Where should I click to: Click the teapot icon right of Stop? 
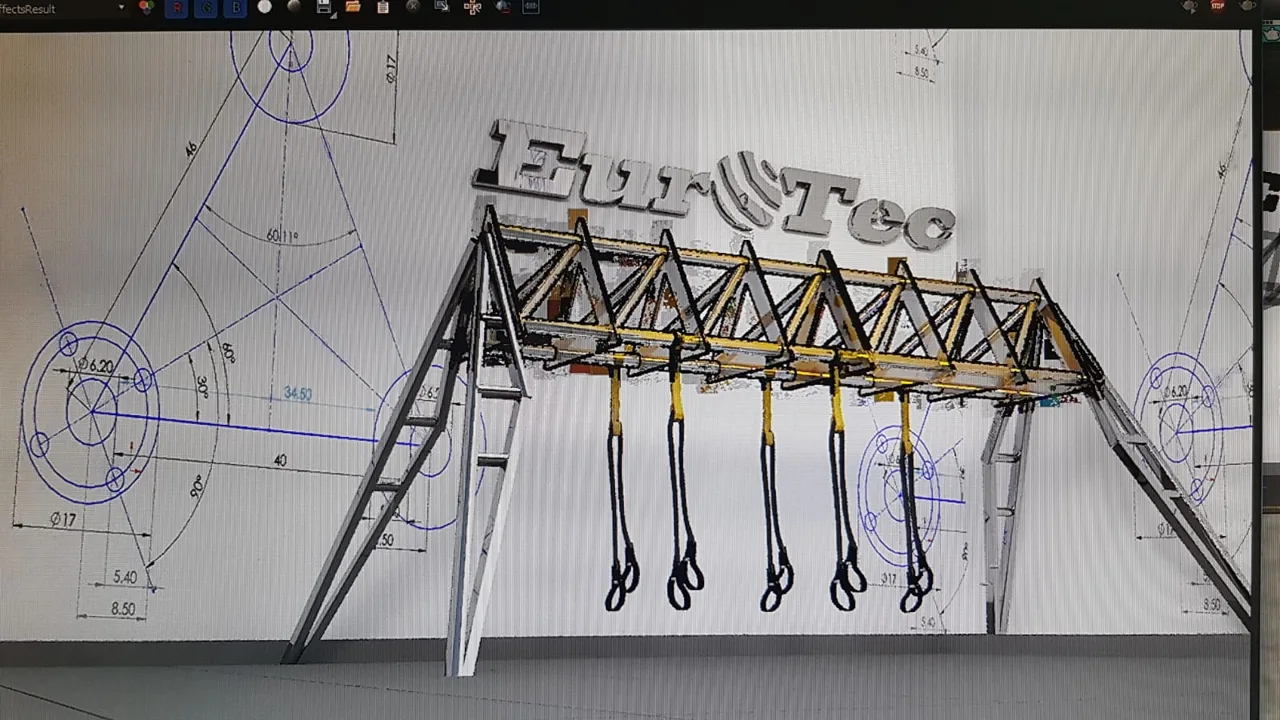tap(1246, 6)
